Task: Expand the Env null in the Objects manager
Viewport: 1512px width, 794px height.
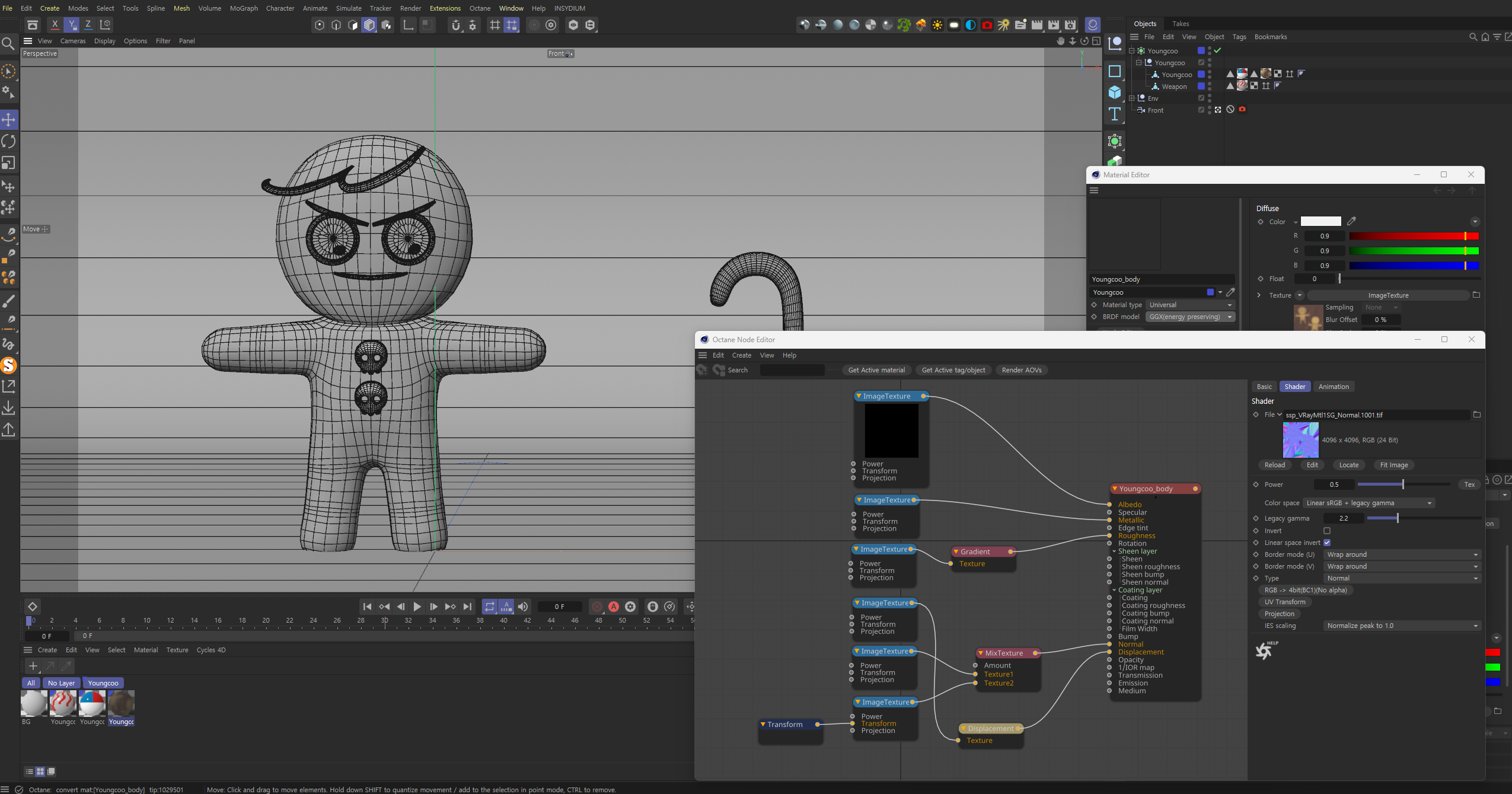Action: coord(1133,98)
